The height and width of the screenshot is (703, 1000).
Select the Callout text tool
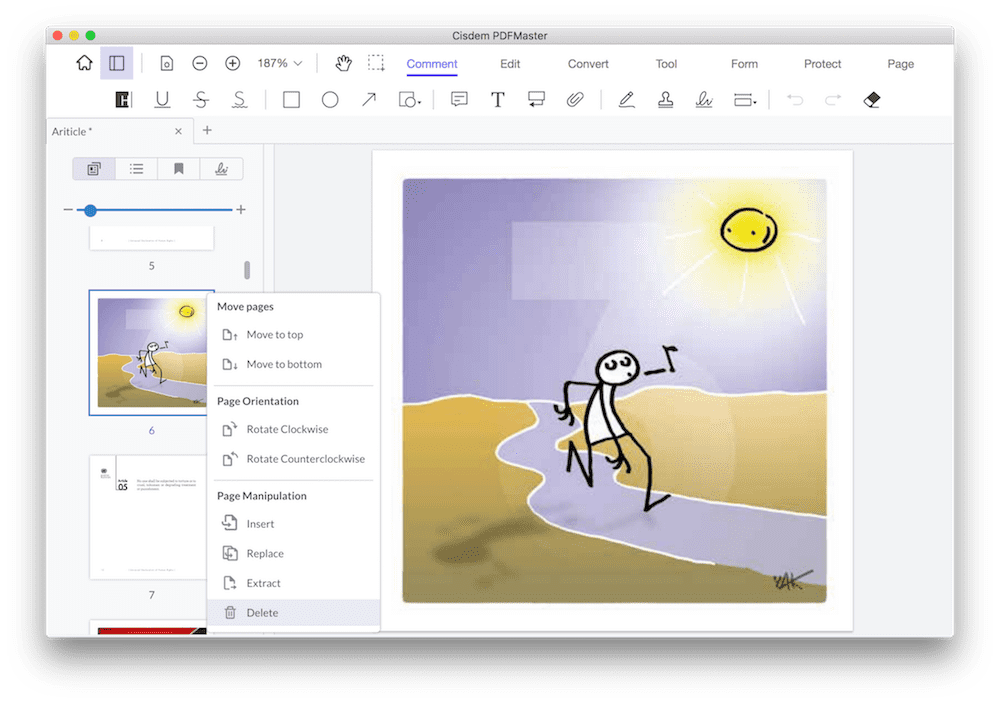pyautogui.click(x=536, y=100)
